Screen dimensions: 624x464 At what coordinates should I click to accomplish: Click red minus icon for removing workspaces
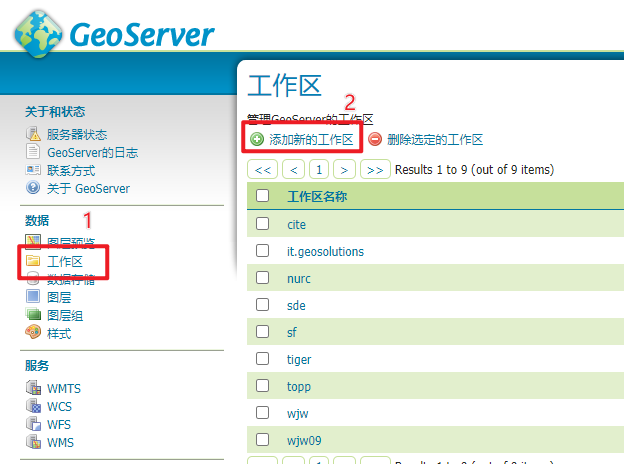pos(375,139)
